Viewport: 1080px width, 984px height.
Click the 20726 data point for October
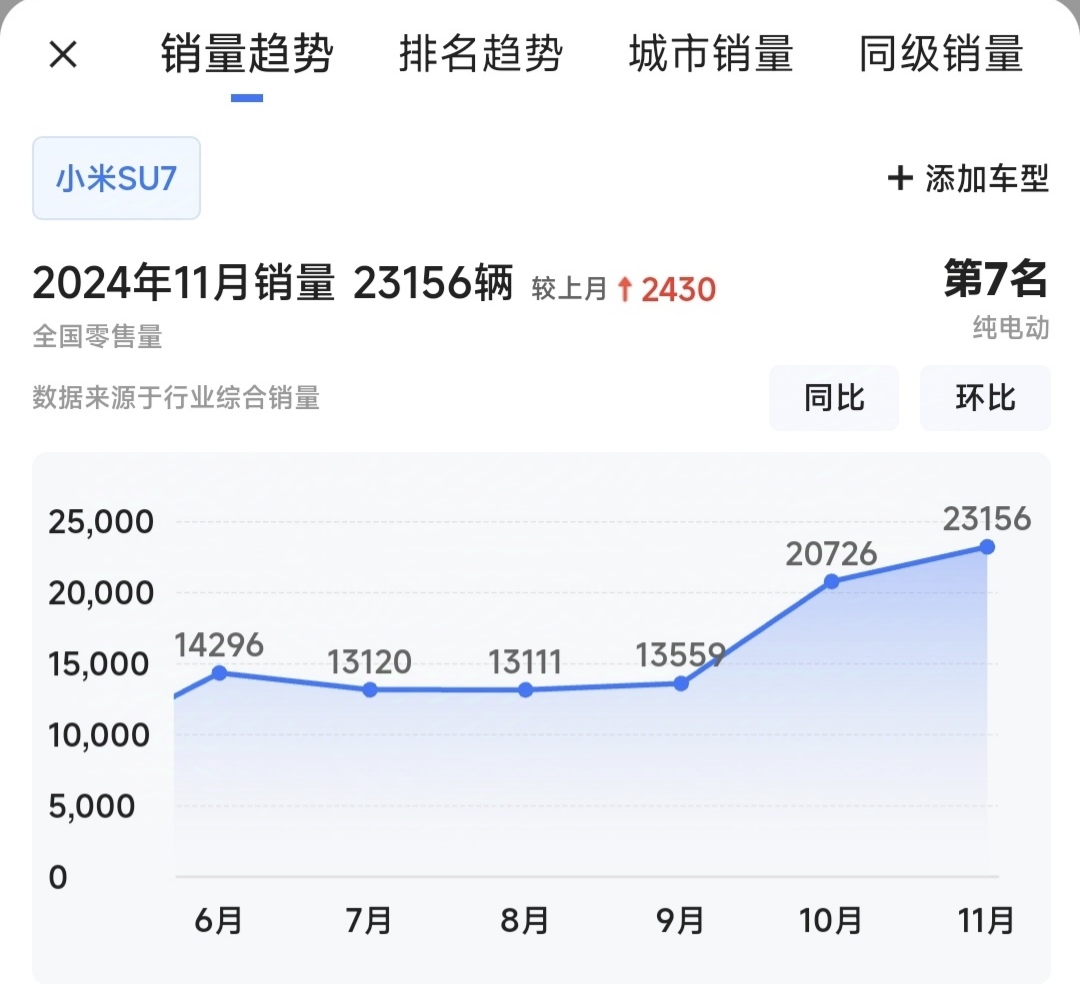[x=831, y=582]
